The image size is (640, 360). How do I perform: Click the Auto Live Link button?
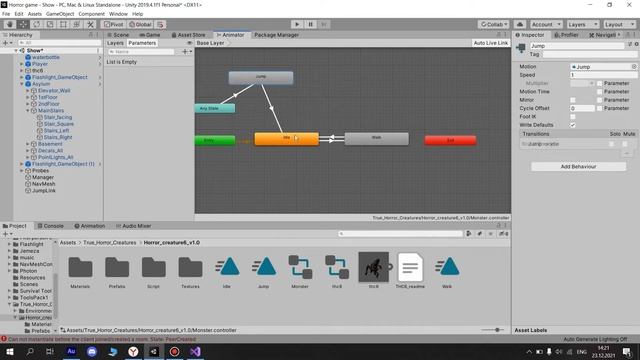click(x=491, y=43)
